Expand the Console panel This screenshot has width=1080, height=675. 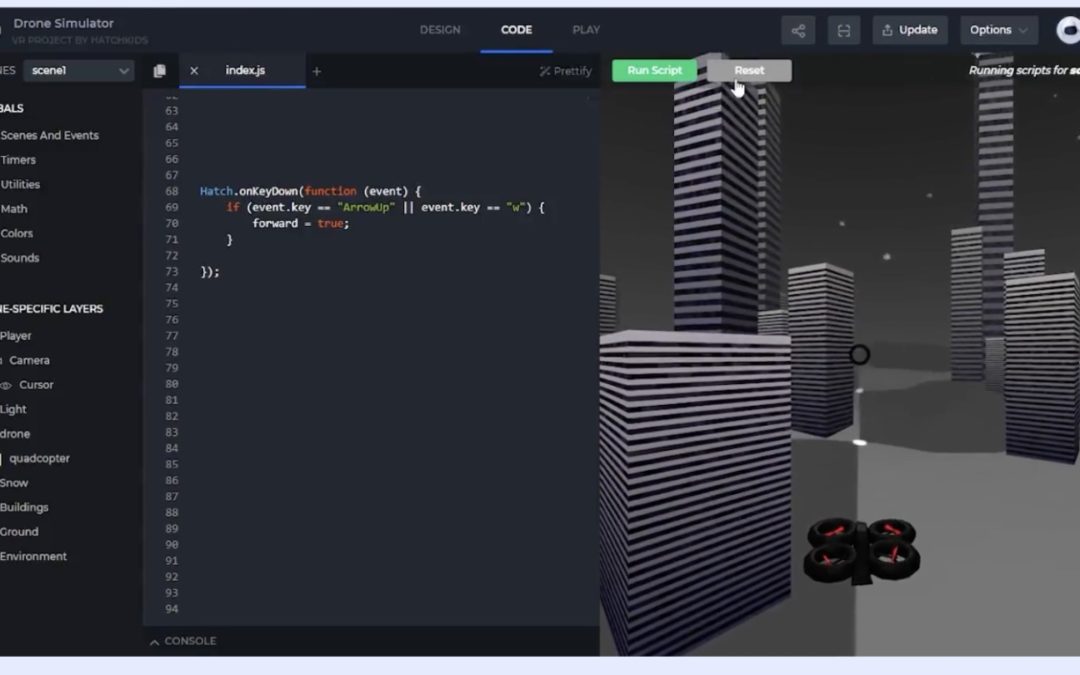[x=183, y=641]
